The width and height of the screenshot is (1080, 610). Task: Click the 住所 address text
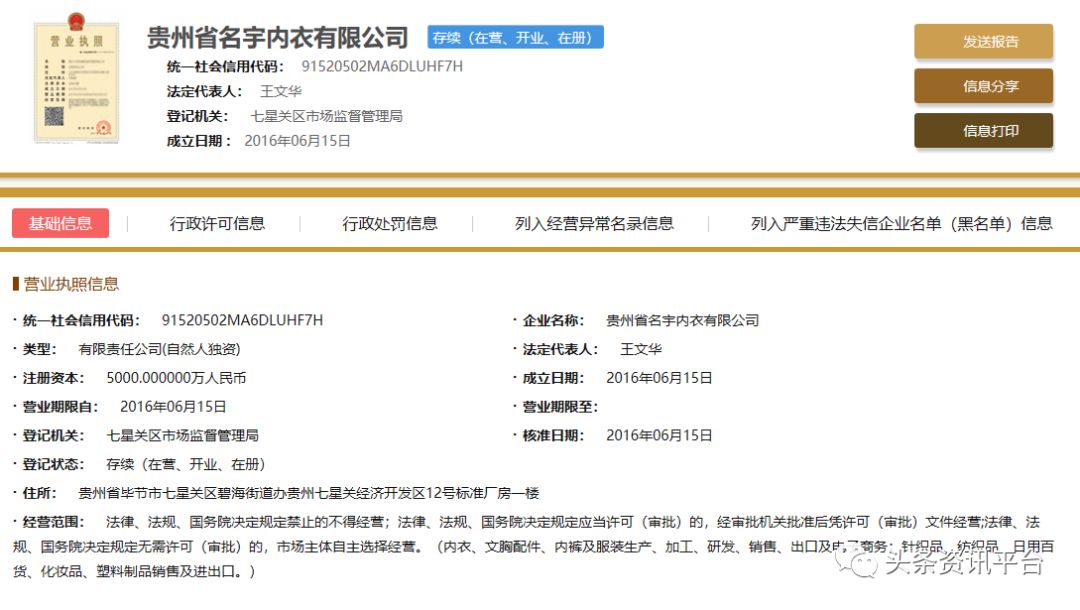(x=309, y=493)
